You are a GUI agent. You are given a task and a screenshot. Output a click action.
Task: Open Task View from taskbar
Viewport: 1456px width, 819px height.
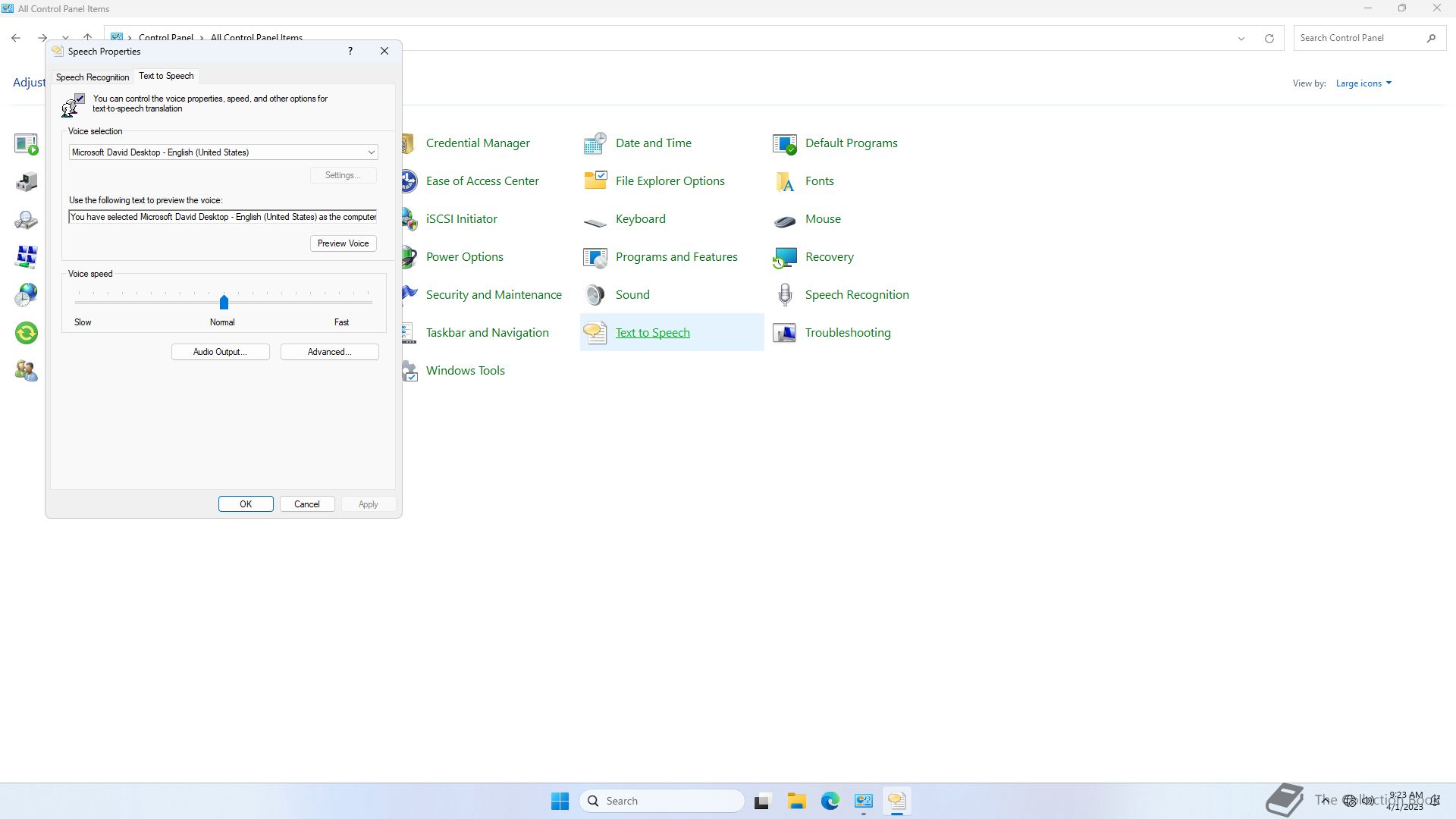coord(762,801)
